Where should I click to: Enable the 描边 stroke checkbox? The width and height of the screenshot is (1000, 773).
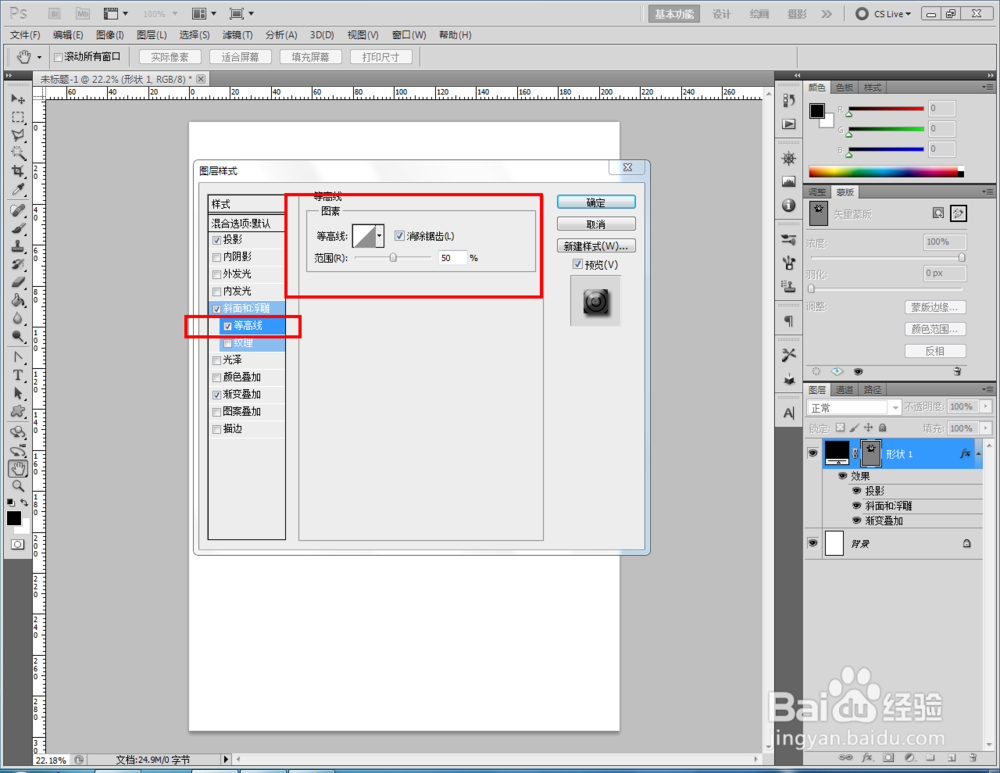pos(217,429)
